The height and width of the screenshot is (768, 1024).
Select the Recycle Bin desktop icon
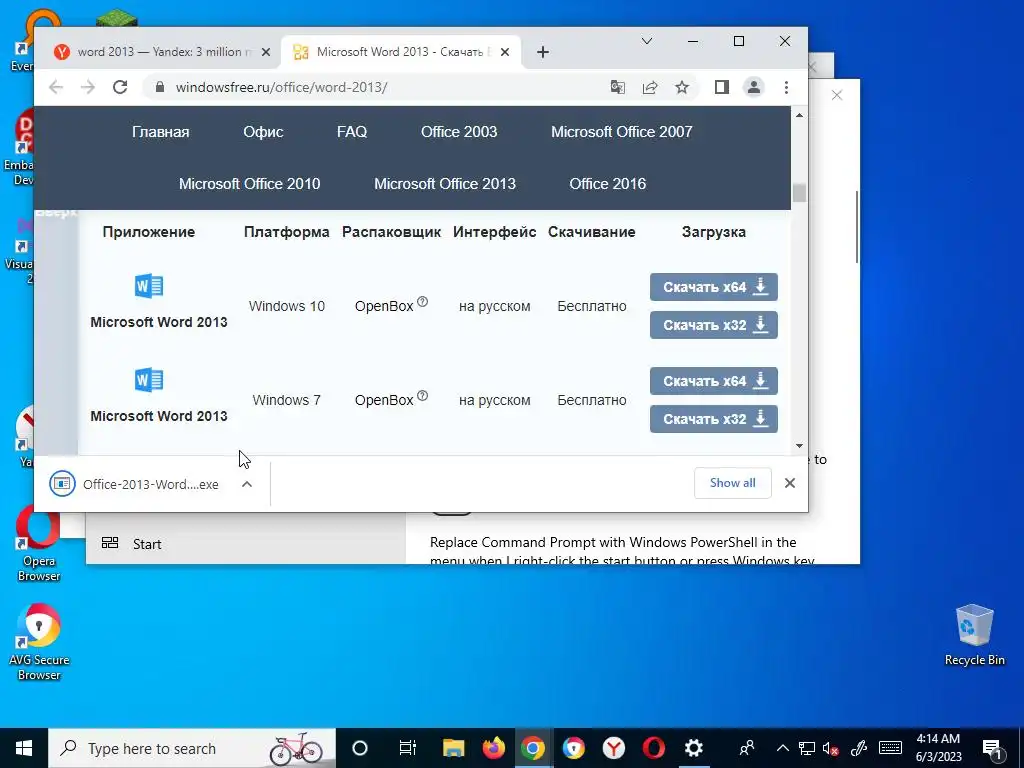(x=974, y=635)
